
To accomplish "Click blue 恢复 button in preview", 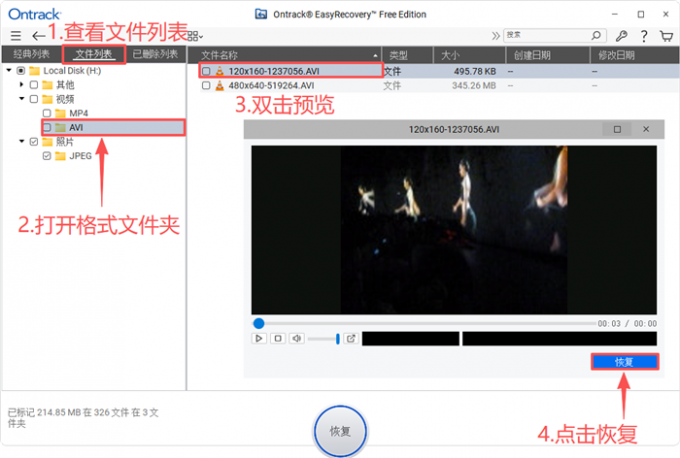I will coord(624,362).
